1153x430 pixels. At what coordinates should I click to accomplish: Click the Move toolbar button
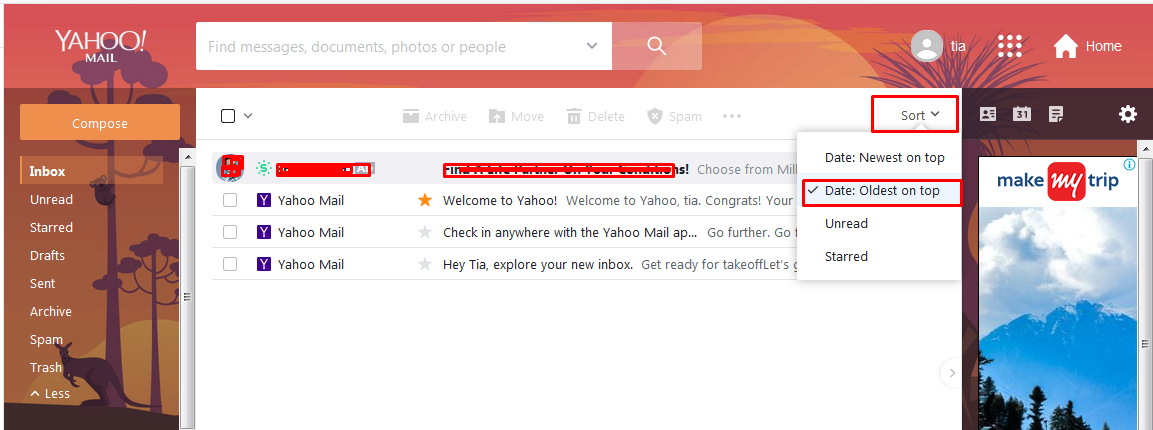[x=516, y=116]
